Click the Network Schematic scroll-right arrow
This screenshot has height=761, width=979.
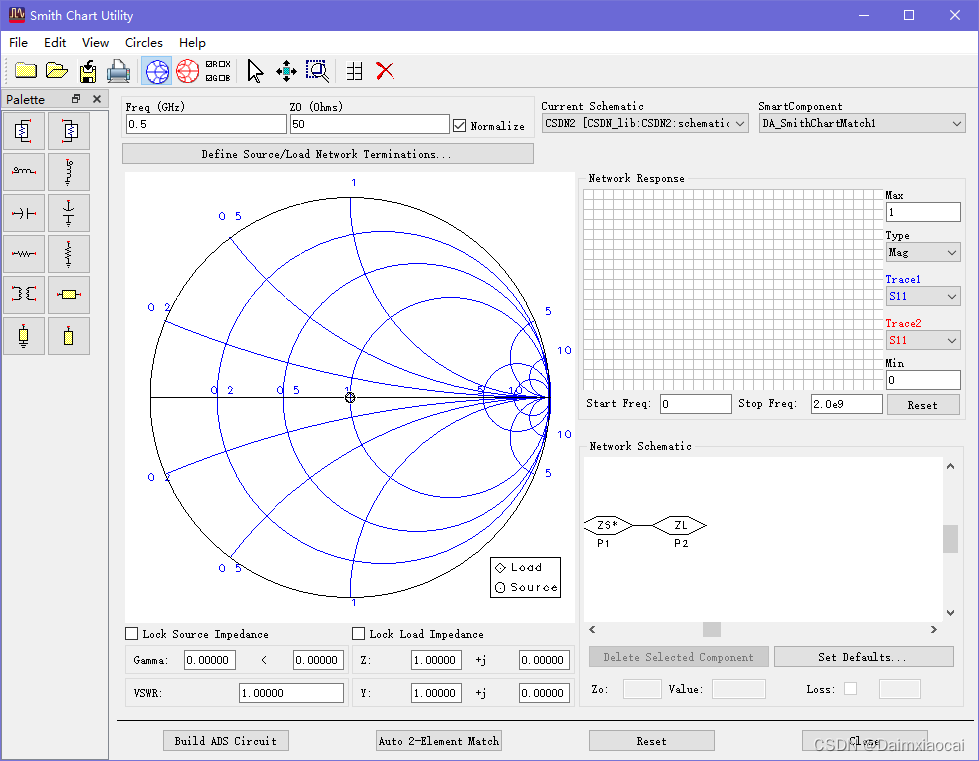(933, 629)
